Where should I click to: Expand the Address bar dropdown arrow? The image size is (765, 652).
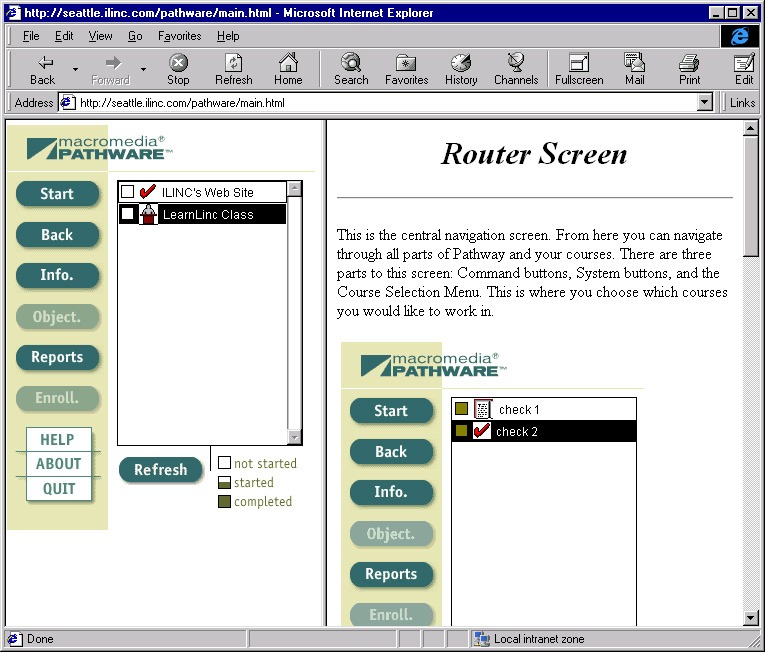(x=704, y=102)
